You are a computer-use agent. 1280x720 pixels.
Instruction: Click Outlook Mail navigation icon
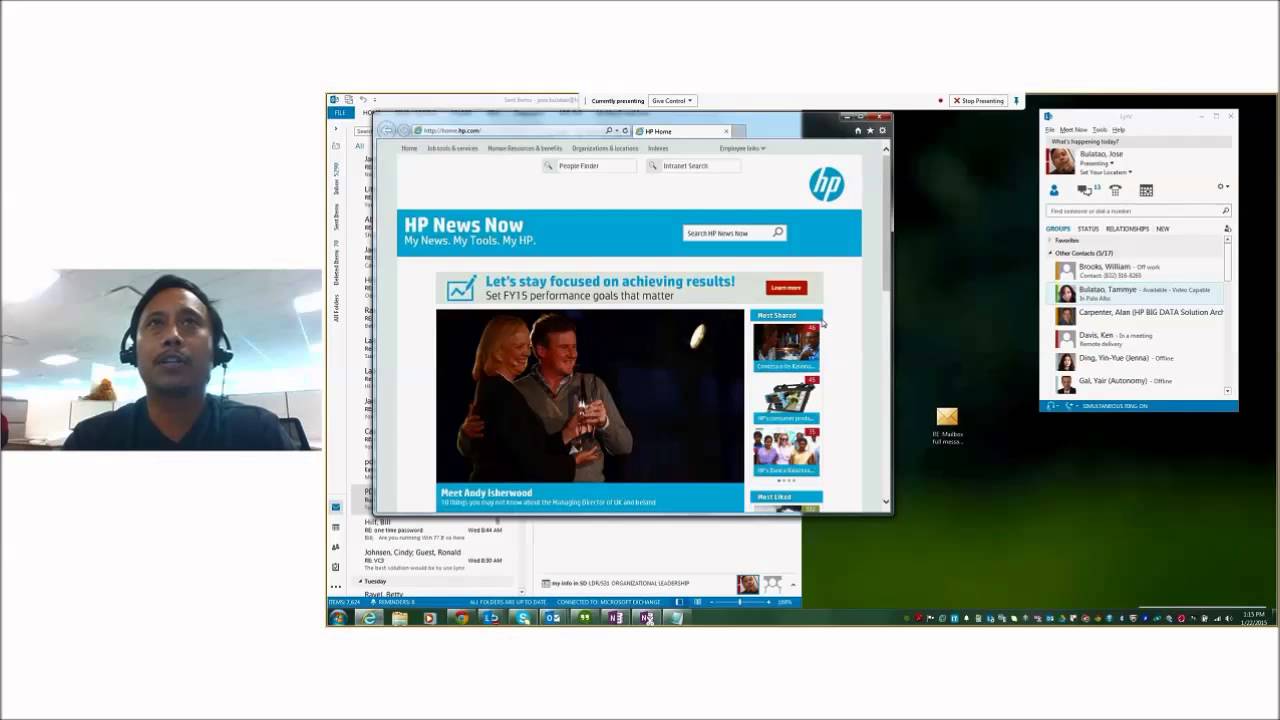tap(336, 507)
